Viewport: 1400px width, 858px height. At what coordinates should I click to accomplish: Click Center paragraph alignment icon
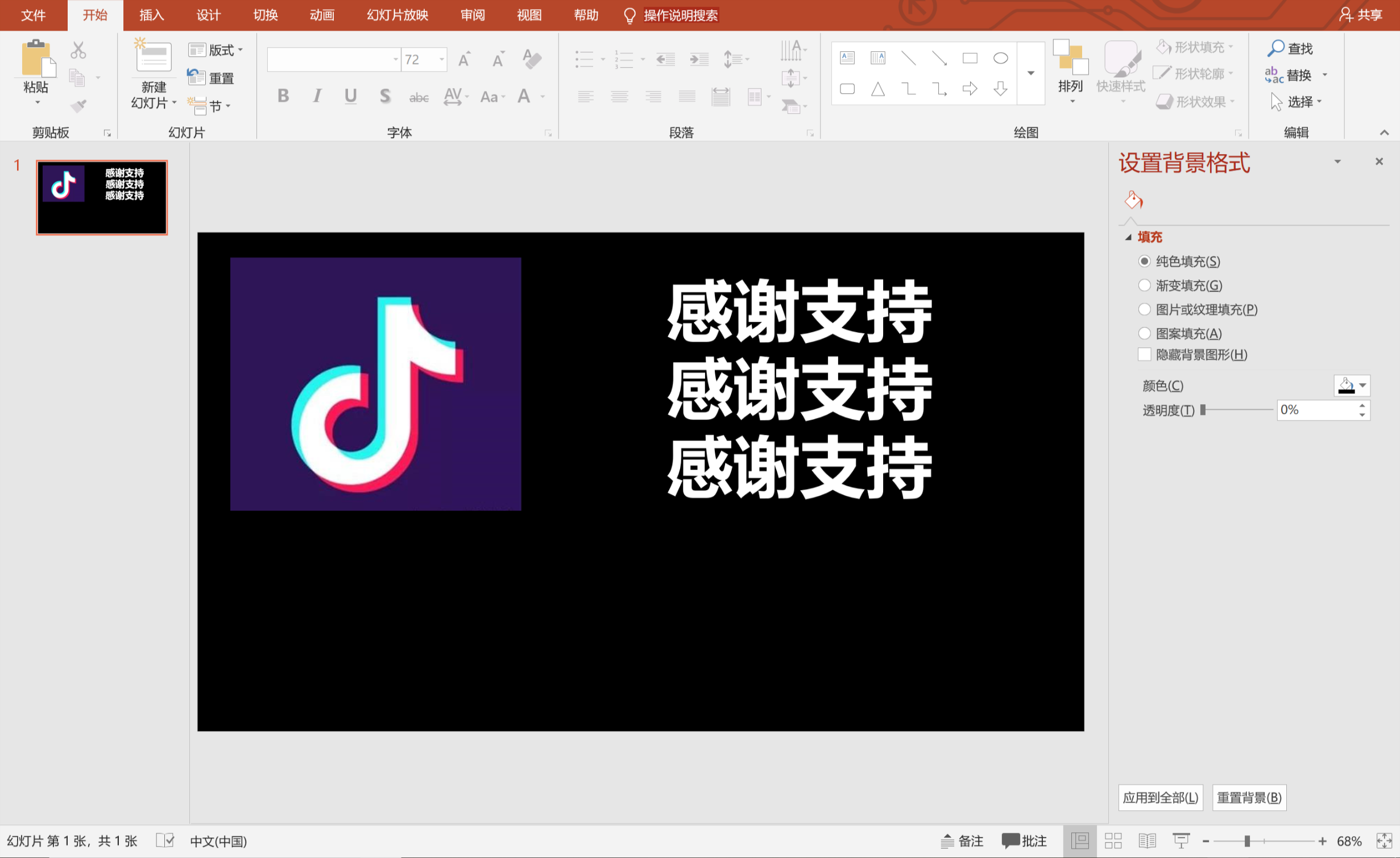click(619, 97)
